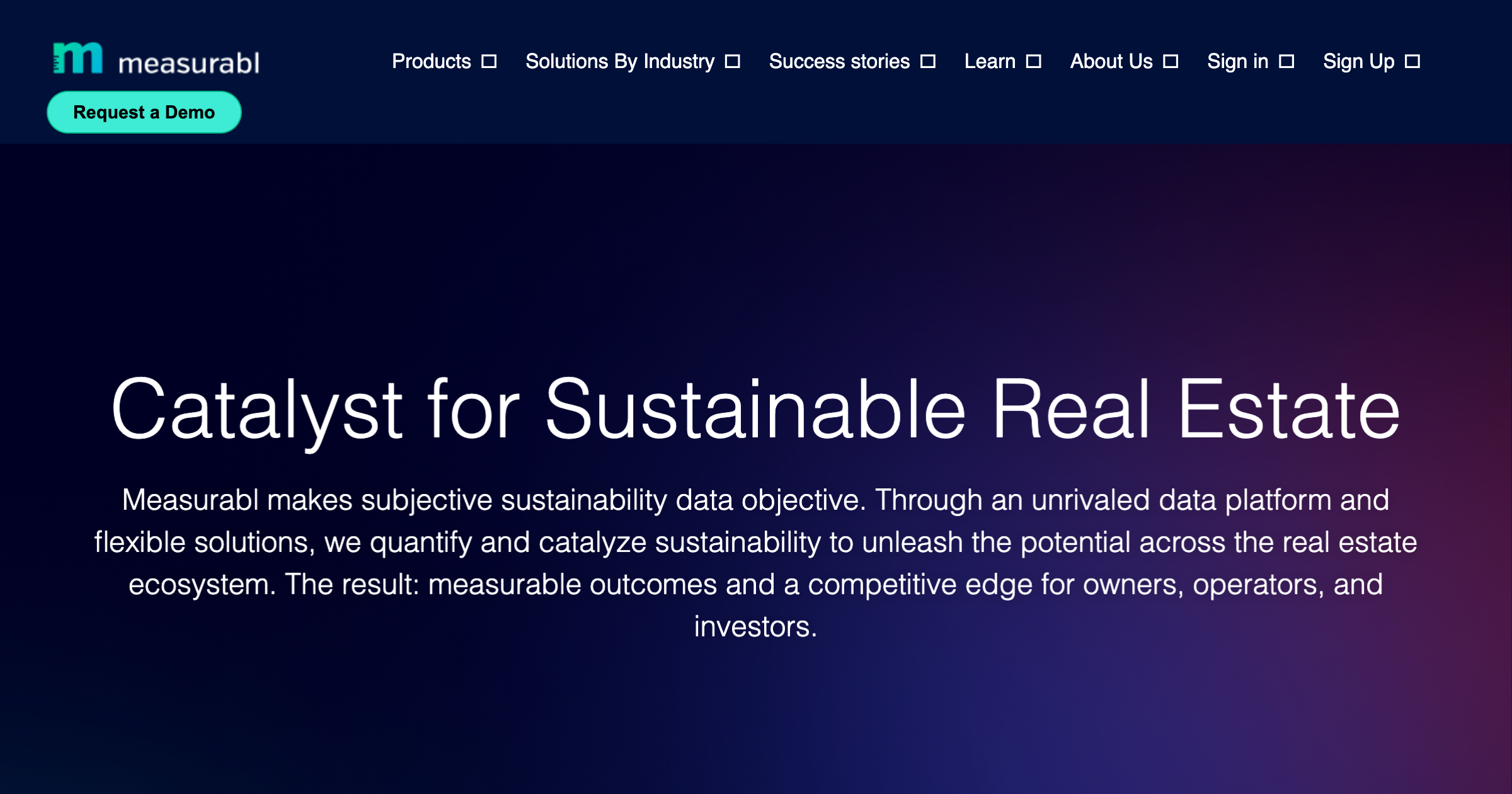Click the arrow box beside Sign in

tap(1286, 61)
